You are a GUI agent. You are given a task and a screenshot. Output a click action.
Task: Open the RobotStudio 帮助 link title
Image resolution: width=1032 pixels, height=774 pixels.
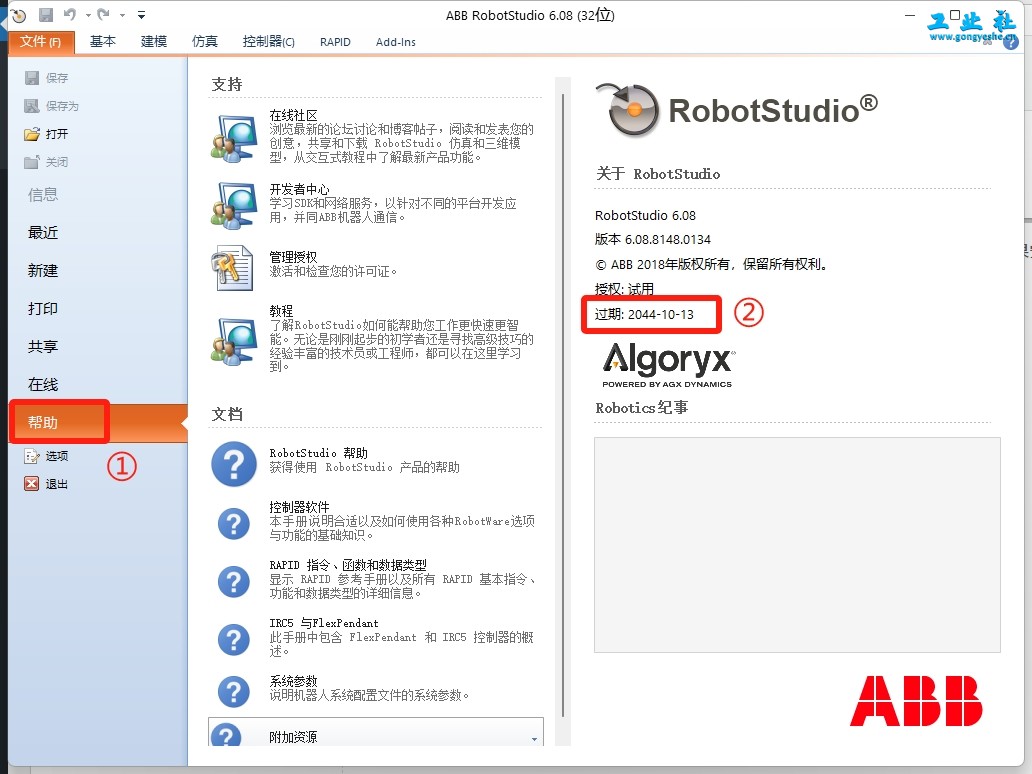pos(319,453)
